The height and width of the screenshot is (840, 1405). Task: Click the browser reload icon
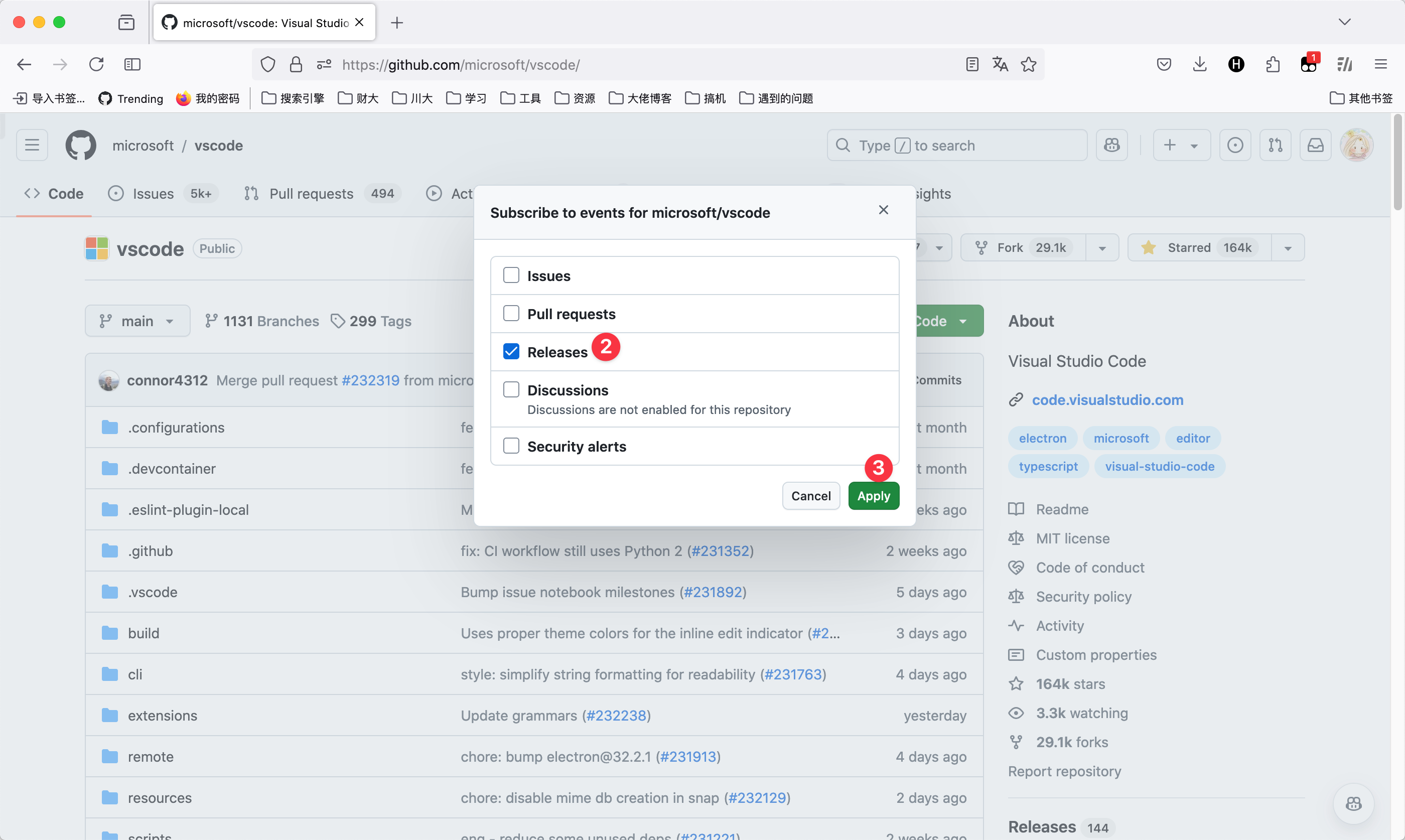pyautogui.click(x=96, y=65)
